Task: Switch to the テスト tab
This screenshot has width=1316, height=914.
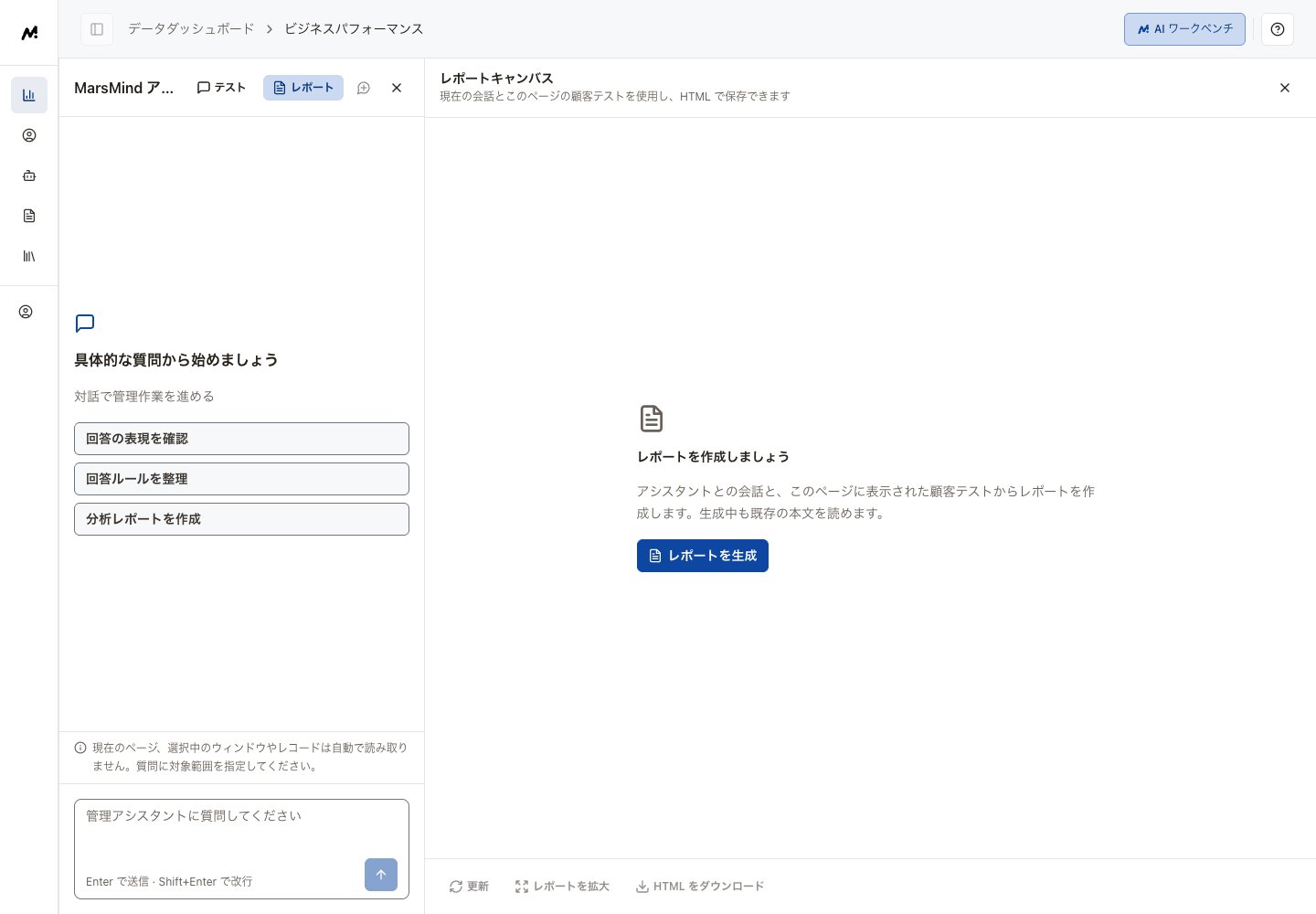Action: (x=222, y=88)
